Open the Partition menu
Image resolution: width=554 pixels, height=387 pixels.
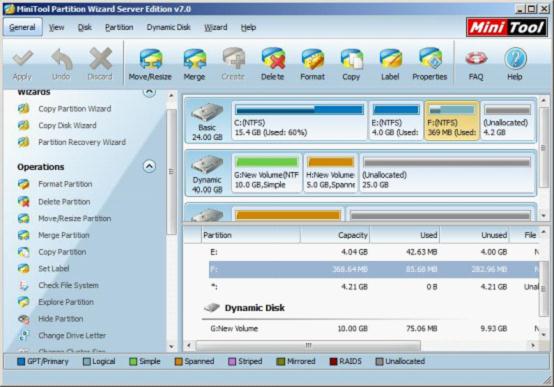[x=119, y=27]
